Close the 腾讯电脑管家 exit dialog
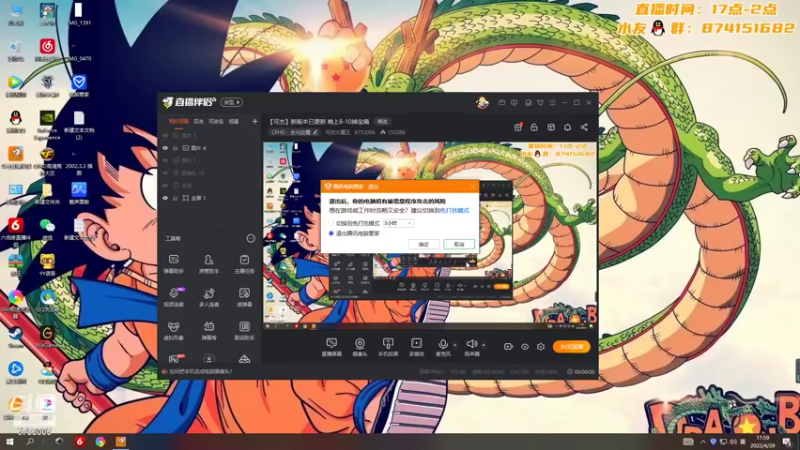The height and width of the screenshot is (450, 800). click(472, 186)
